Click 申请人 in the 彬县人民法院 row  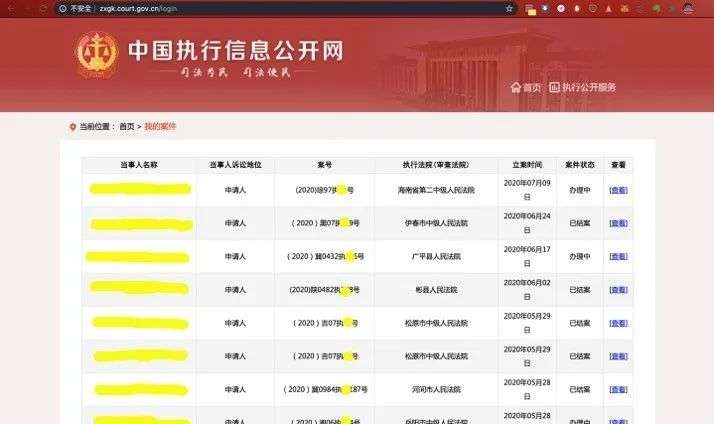235,290
